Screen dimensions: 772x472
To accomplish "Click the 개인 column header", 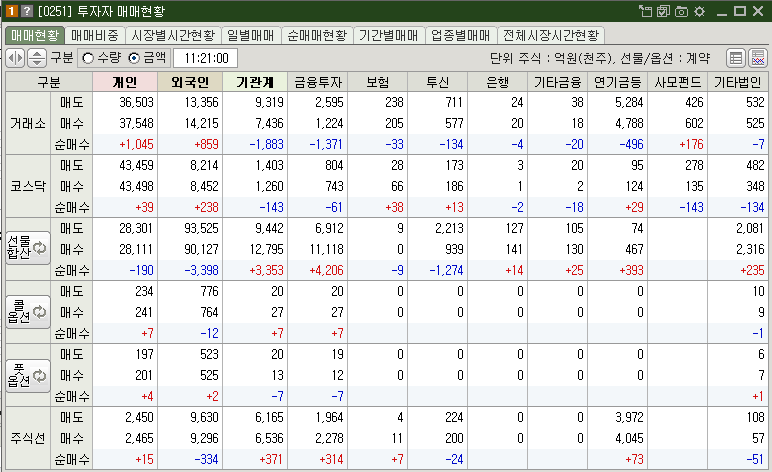I will pos(125,82).
